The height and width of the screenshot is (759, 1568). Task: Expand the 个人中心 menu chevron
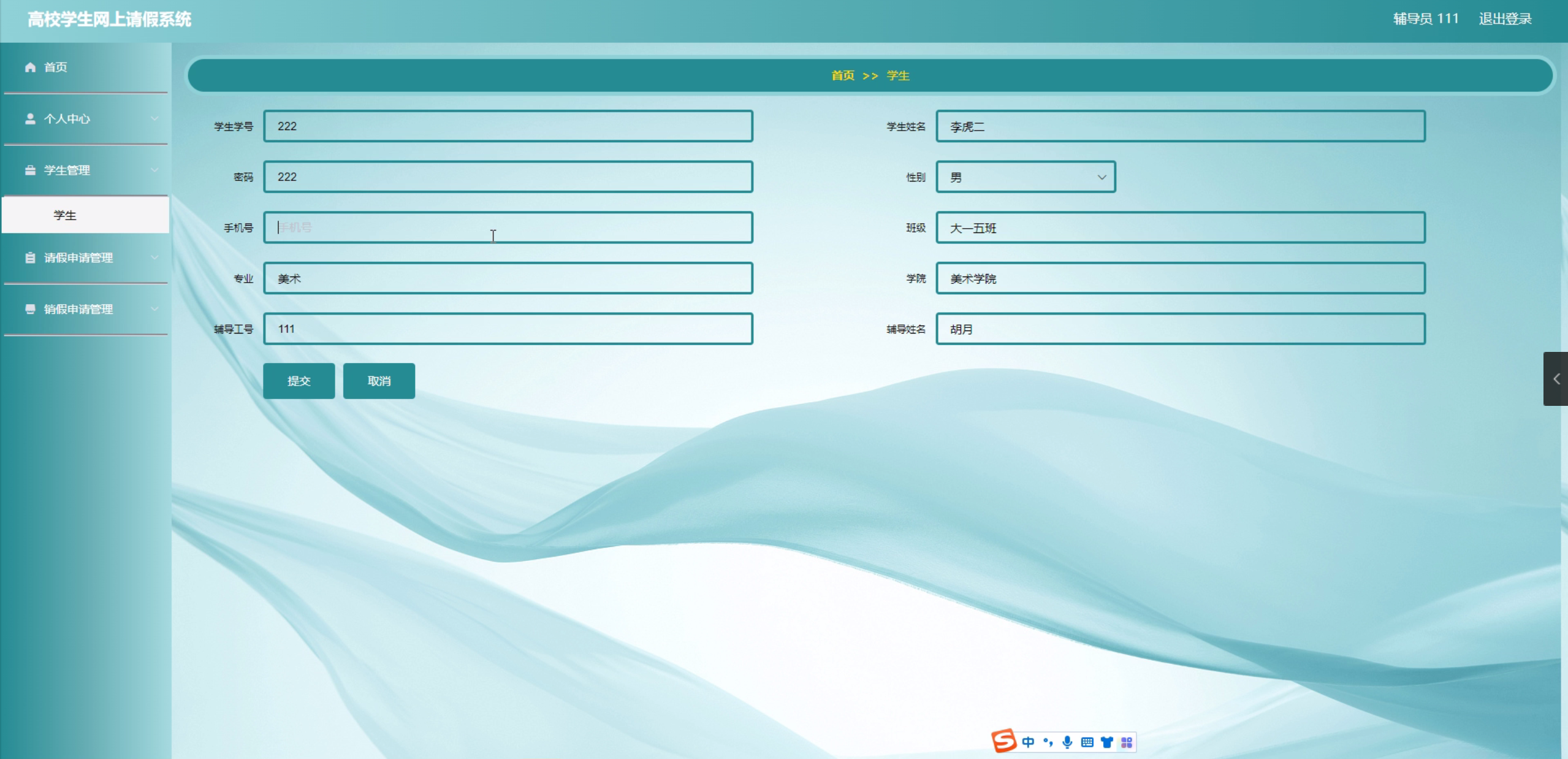(x=154, y=118)
